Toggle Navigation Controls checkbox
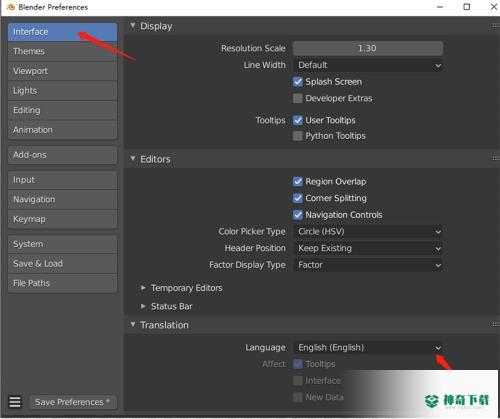Screen dimensions: 500x419 298,215
